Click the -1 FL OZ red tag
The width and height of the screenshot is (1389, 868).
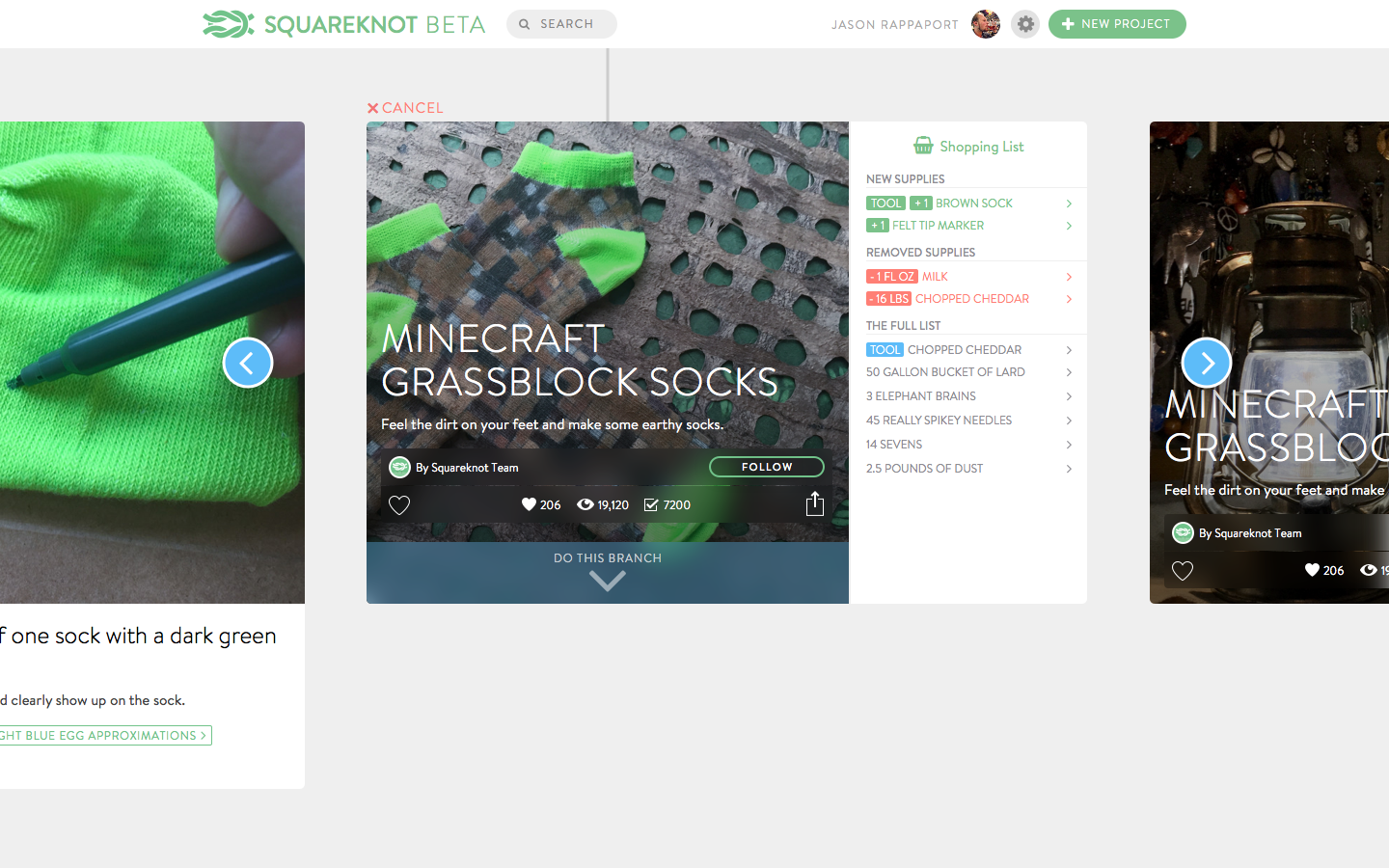[891, 277]
